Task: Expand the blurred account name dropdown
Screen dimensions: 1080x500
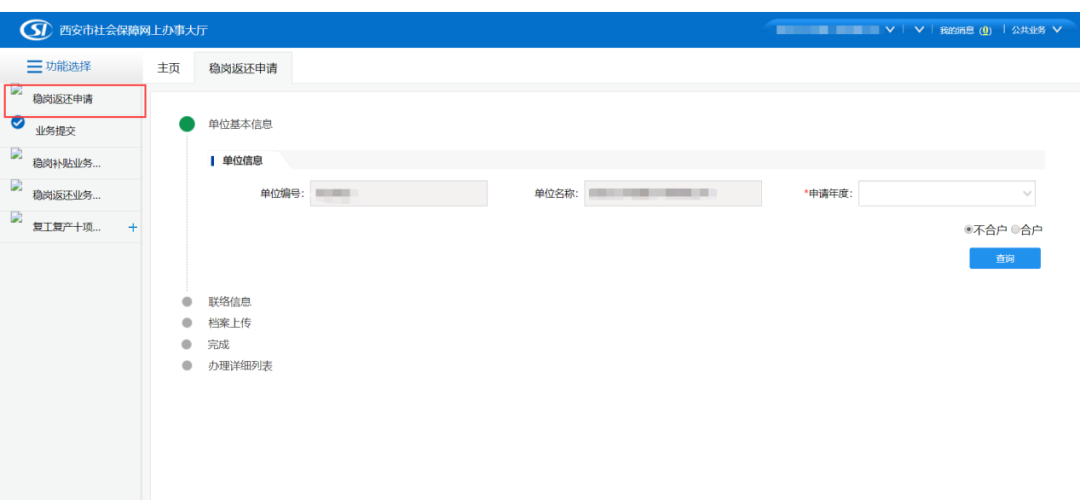Action: pyautogui.click(x=889, y=30)
